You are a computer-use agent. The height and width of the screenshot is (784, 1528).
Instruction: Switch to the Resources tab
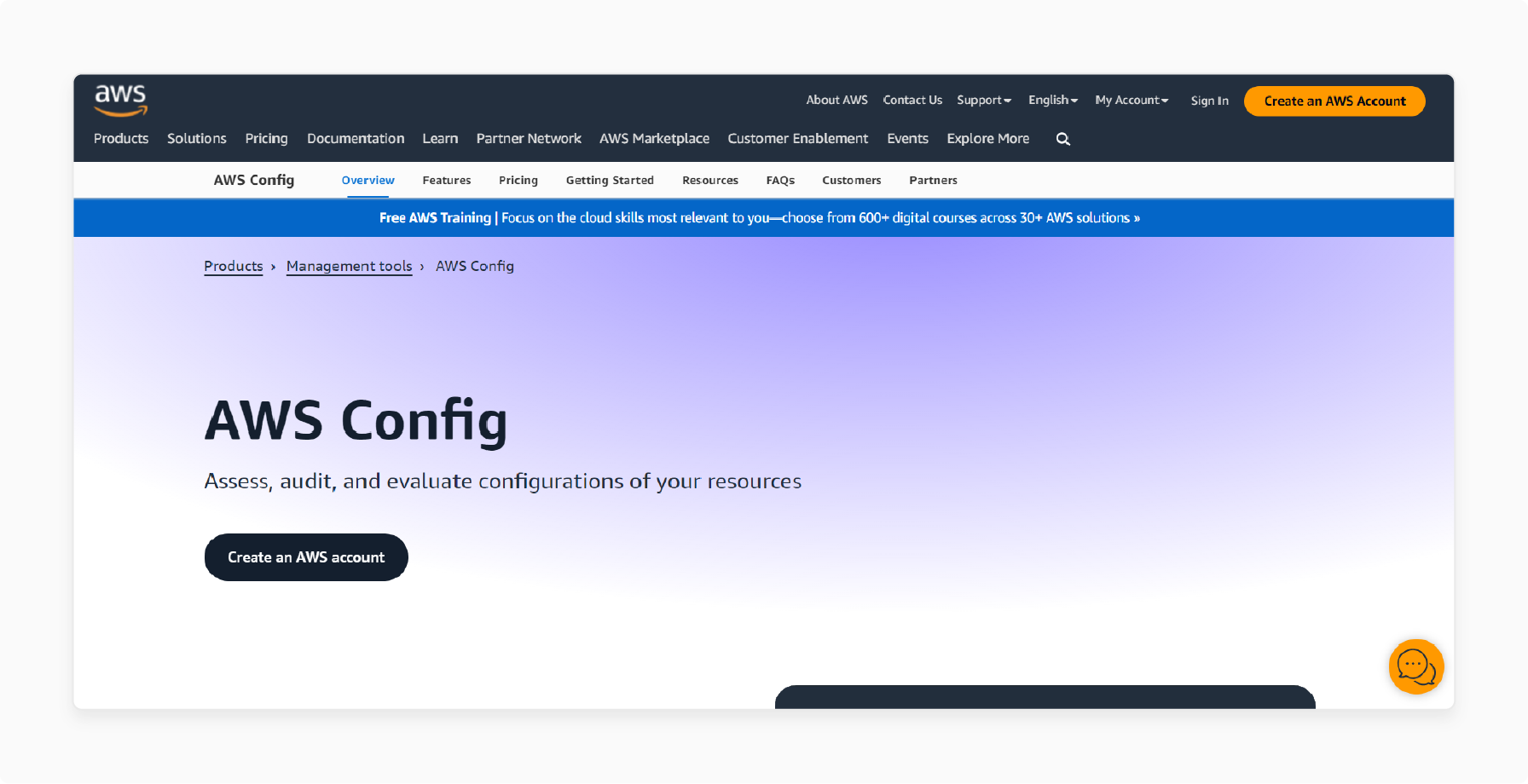pyautogui.click(x=710, y=181)
